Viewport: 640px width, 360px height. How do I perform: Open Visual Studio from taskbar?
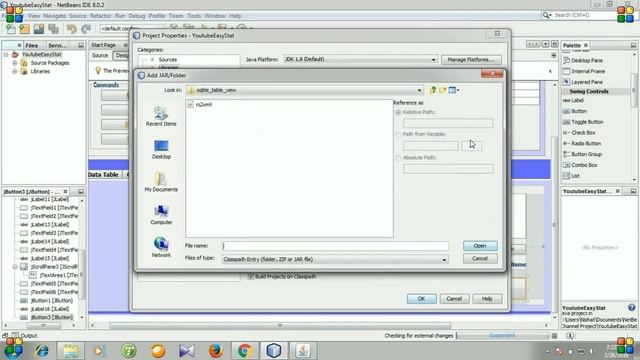pos(187,351)
